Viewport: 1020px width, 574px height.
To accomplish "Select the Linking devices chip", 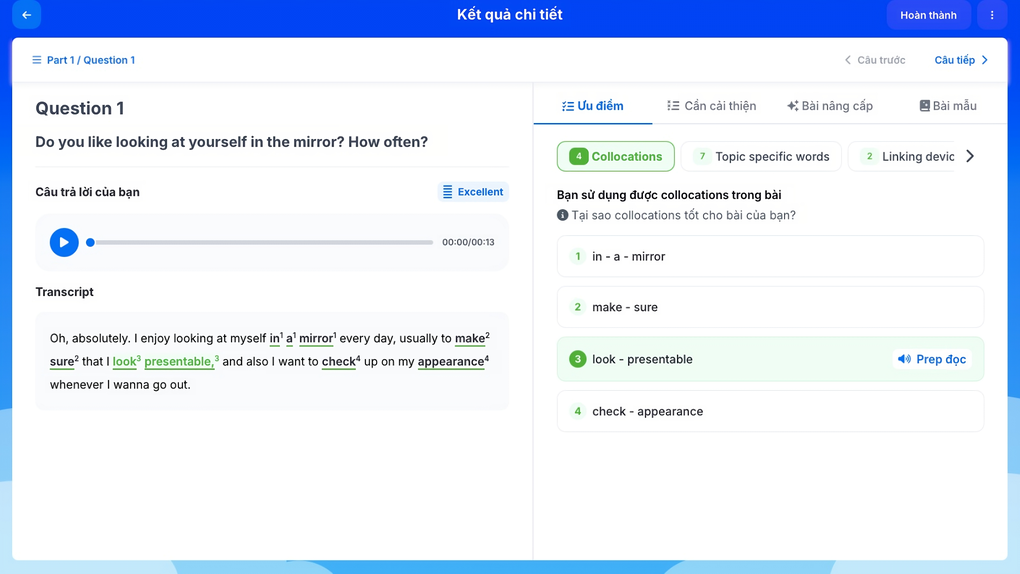I will (x=902, y=156).
